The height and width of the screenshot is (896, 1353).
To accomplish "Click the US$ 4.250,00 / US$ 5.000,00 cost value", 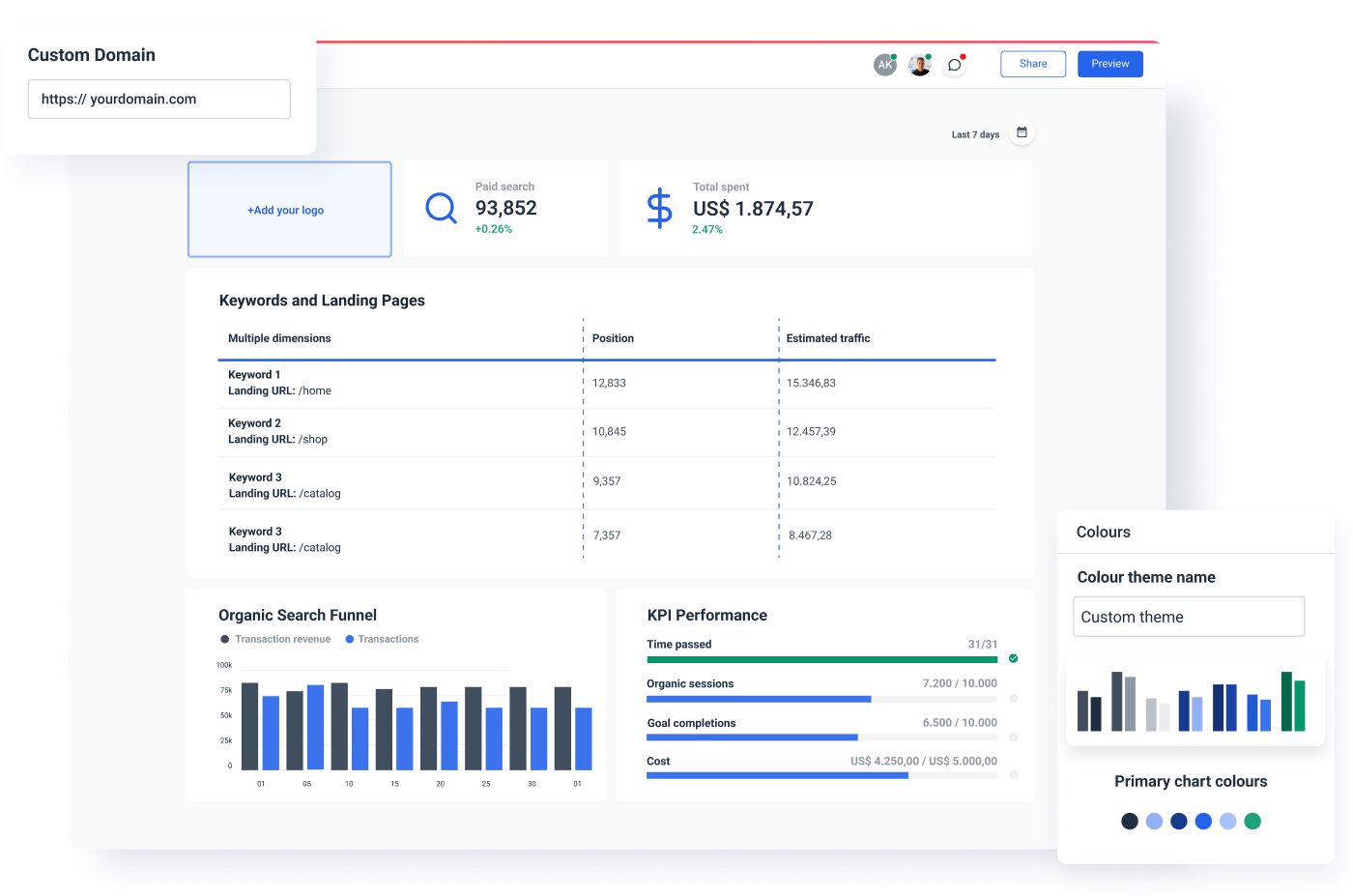I will (924, 762).
